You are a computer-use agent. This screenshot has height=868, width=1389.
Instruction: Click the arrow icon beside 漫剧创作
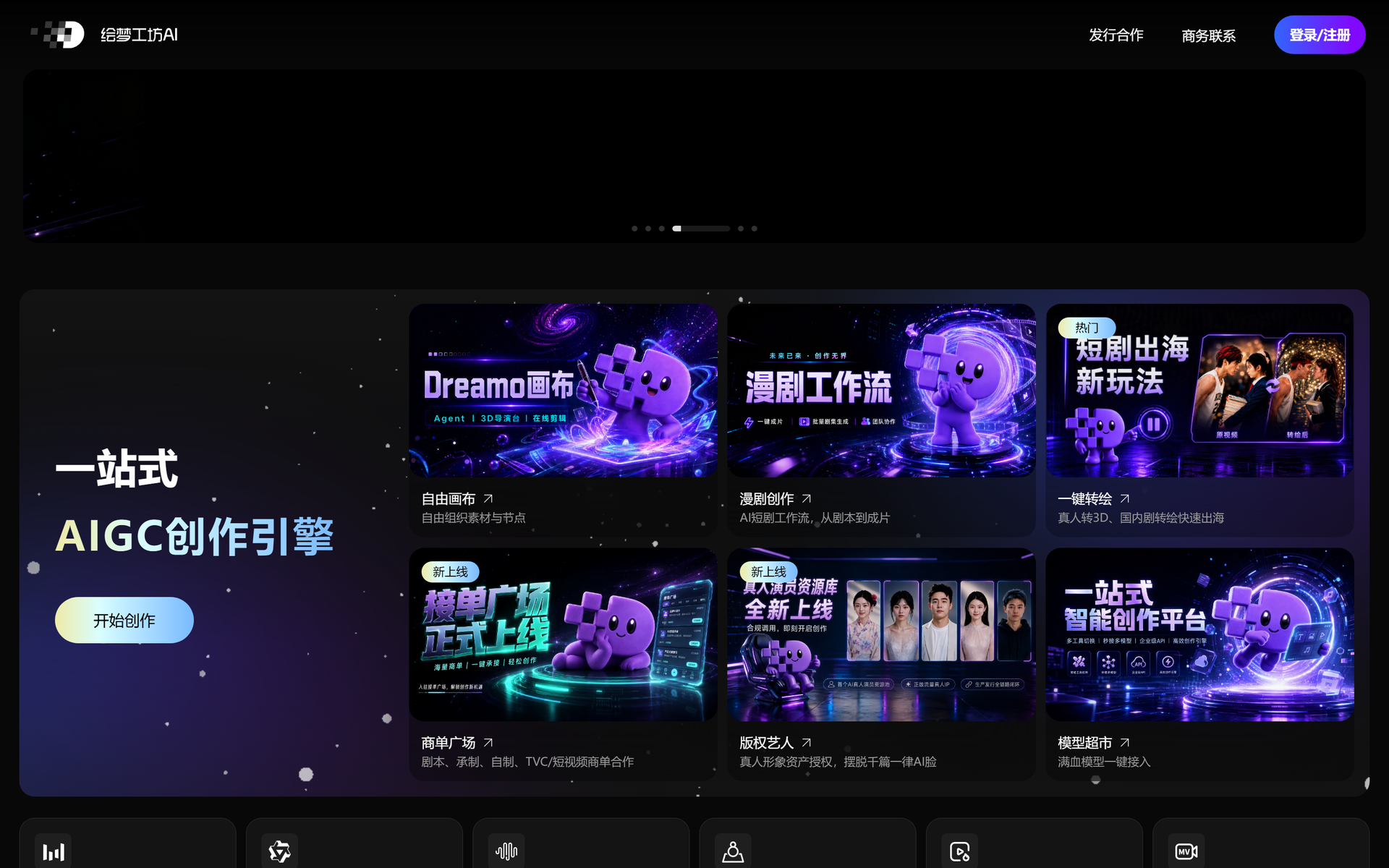[x=807, y=498]
